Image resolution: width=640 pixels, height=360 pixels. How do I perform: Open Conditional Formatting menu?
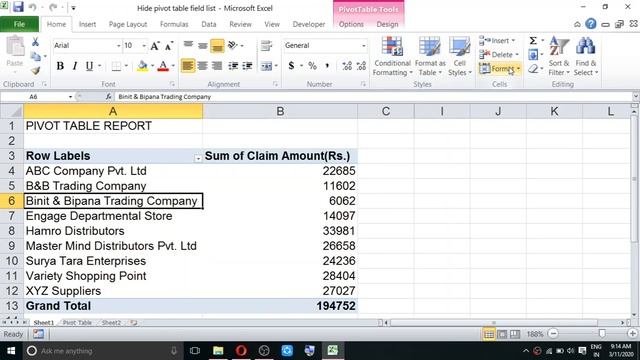point(392,56)
